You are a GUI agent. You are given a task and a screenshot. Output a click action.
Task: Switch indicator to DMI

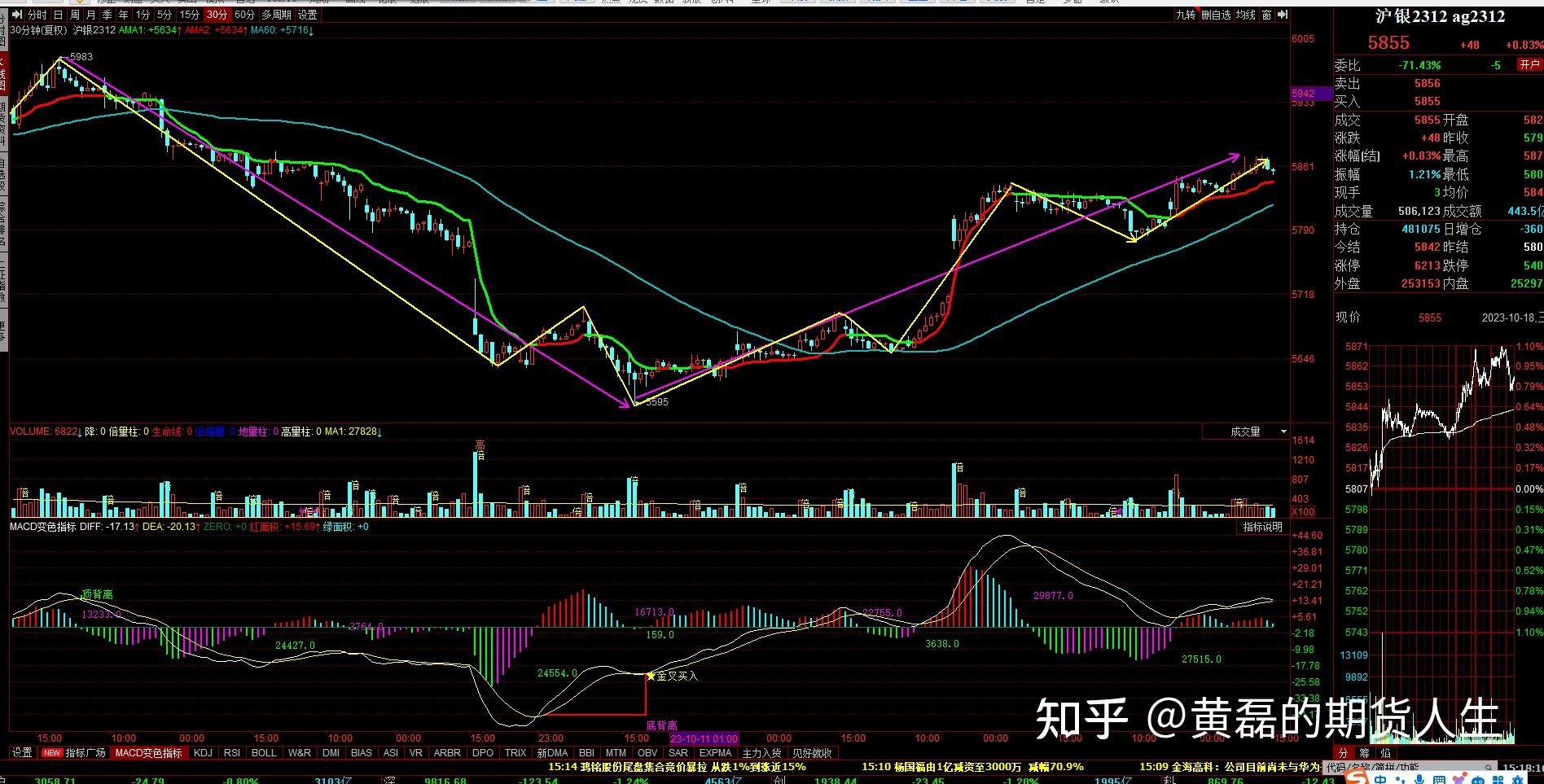pyautogui.click(x=331, y=753)
